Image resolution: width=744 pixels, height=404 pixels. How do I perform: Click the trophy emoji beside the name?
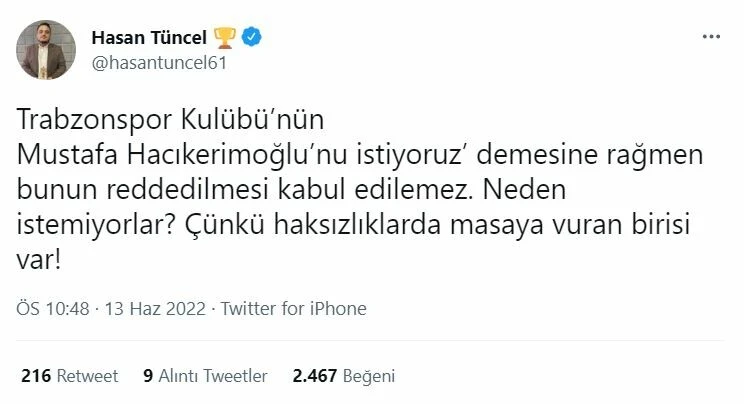pyautogui.click(x=225, y=38)
